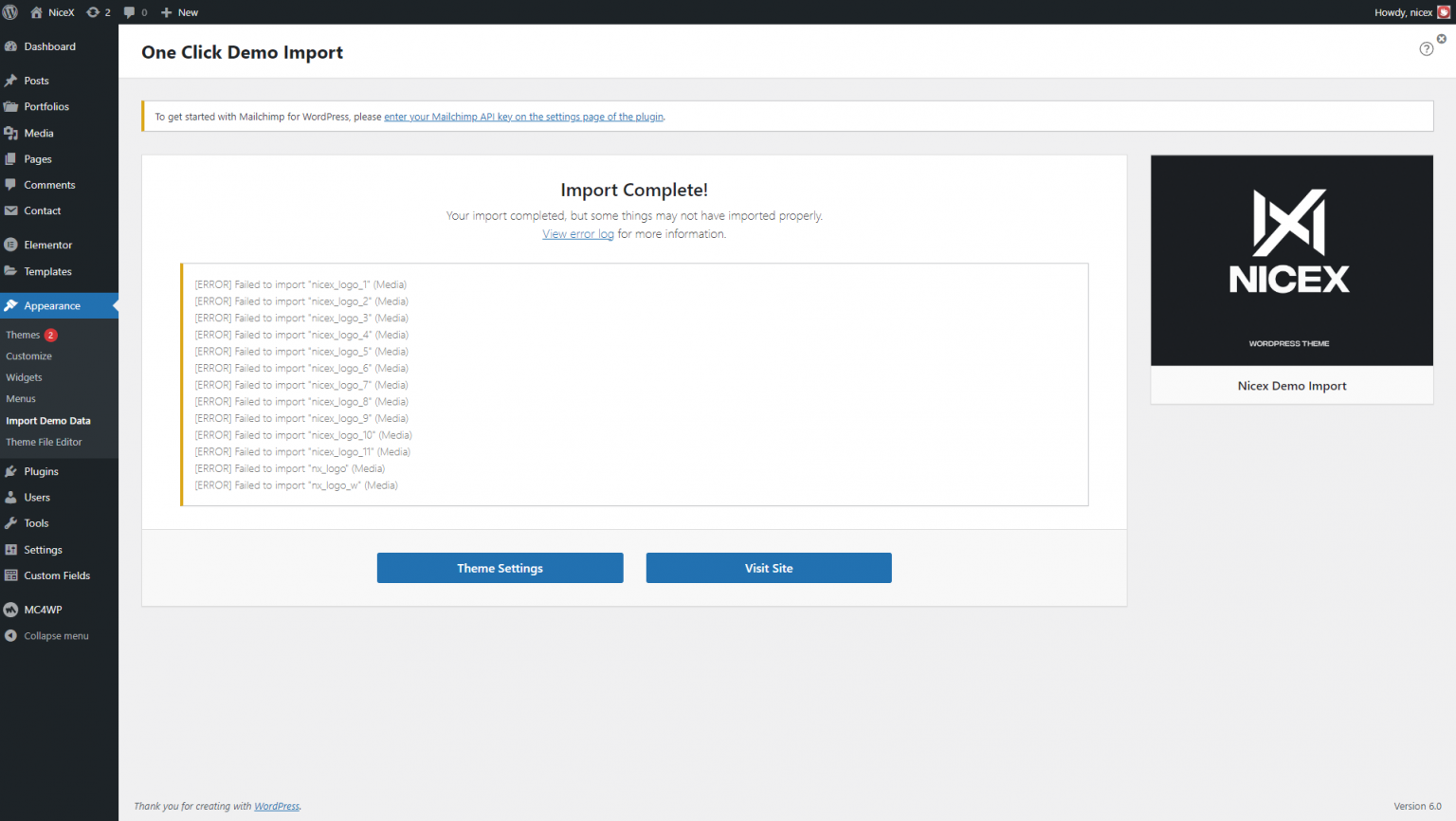
Task: Open the Portfolios section
Action: [x=46, y=106]
